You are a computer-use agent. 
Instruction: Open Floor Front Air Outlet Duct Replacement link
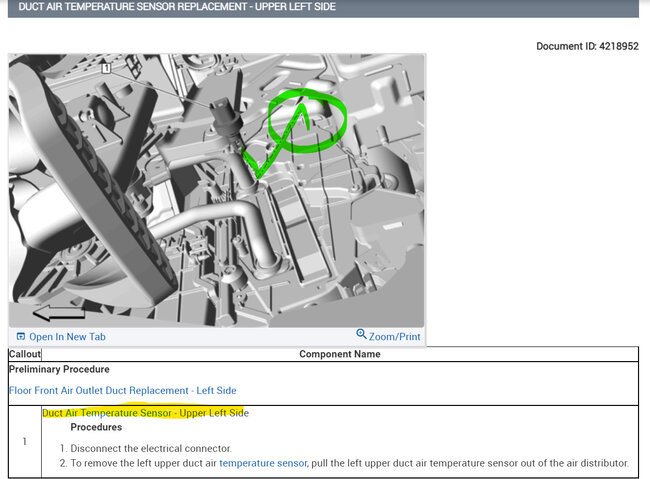(x=123, y=391)
